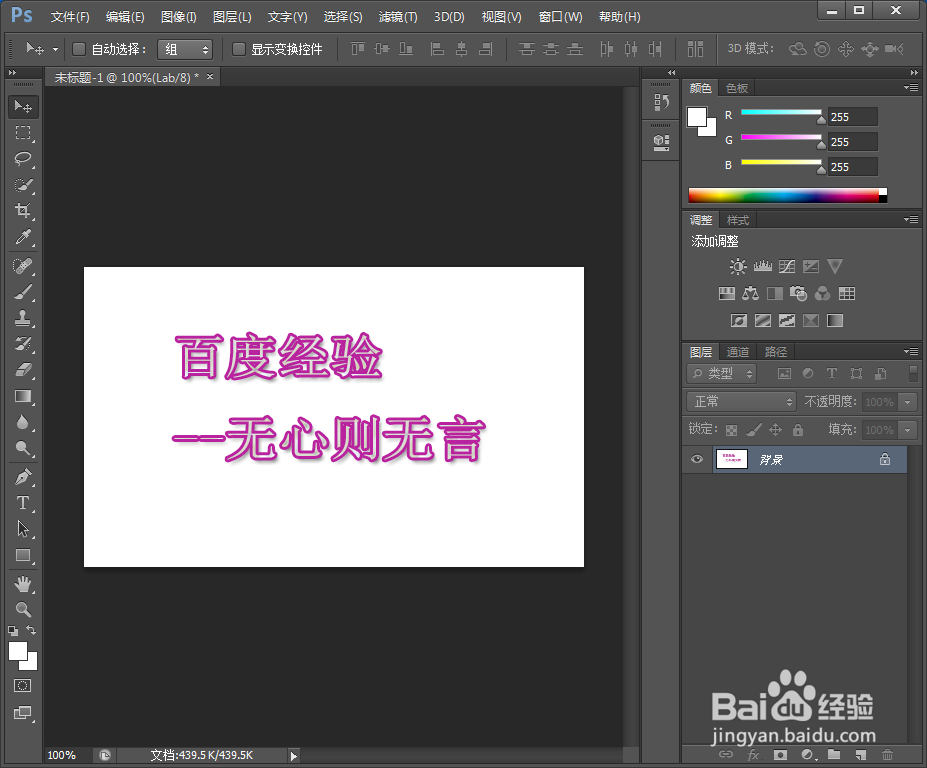Image resolution: width=927 pixels, height=768 pixels.
Task: Open the 文件(F) menu
Action: (x=70, y=17)
